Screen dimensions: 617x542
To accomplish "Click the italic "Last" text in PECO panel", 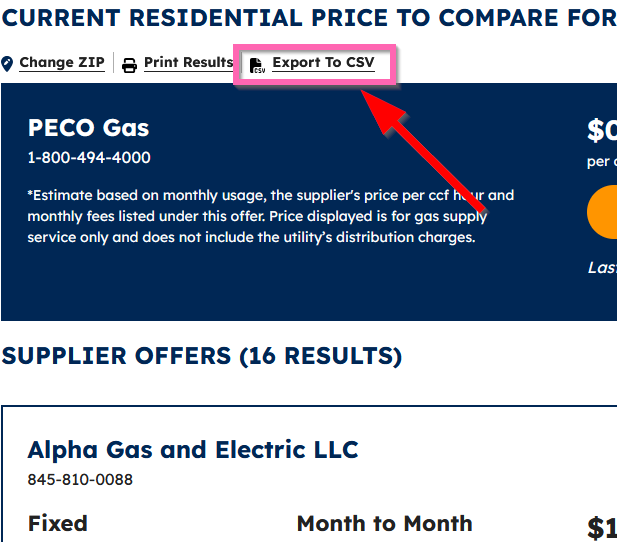I will [x=602, y=267].
